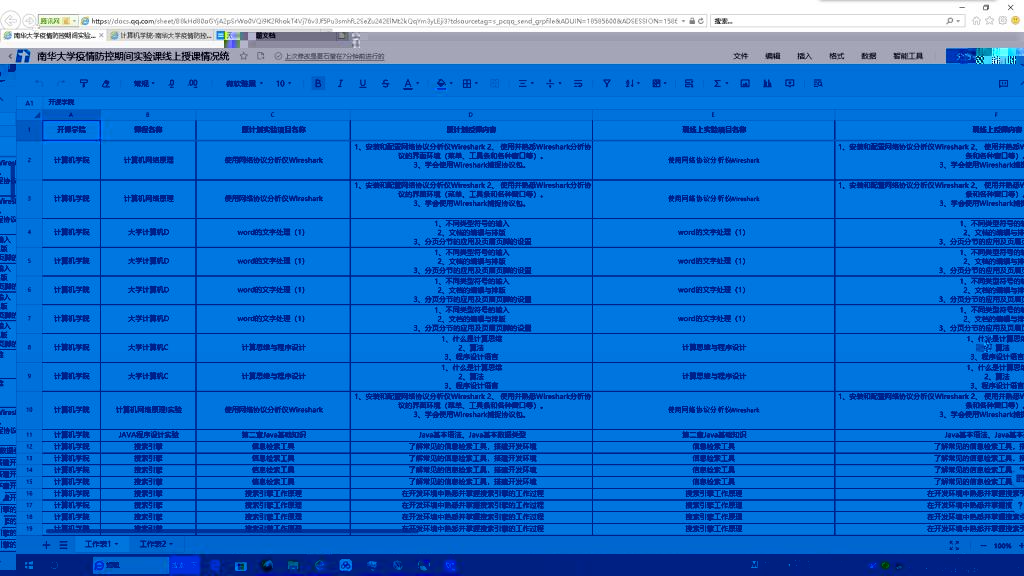Click the zoom out minus button
1024x576 pixels.
pyautogui.click(x=983, y=545)
